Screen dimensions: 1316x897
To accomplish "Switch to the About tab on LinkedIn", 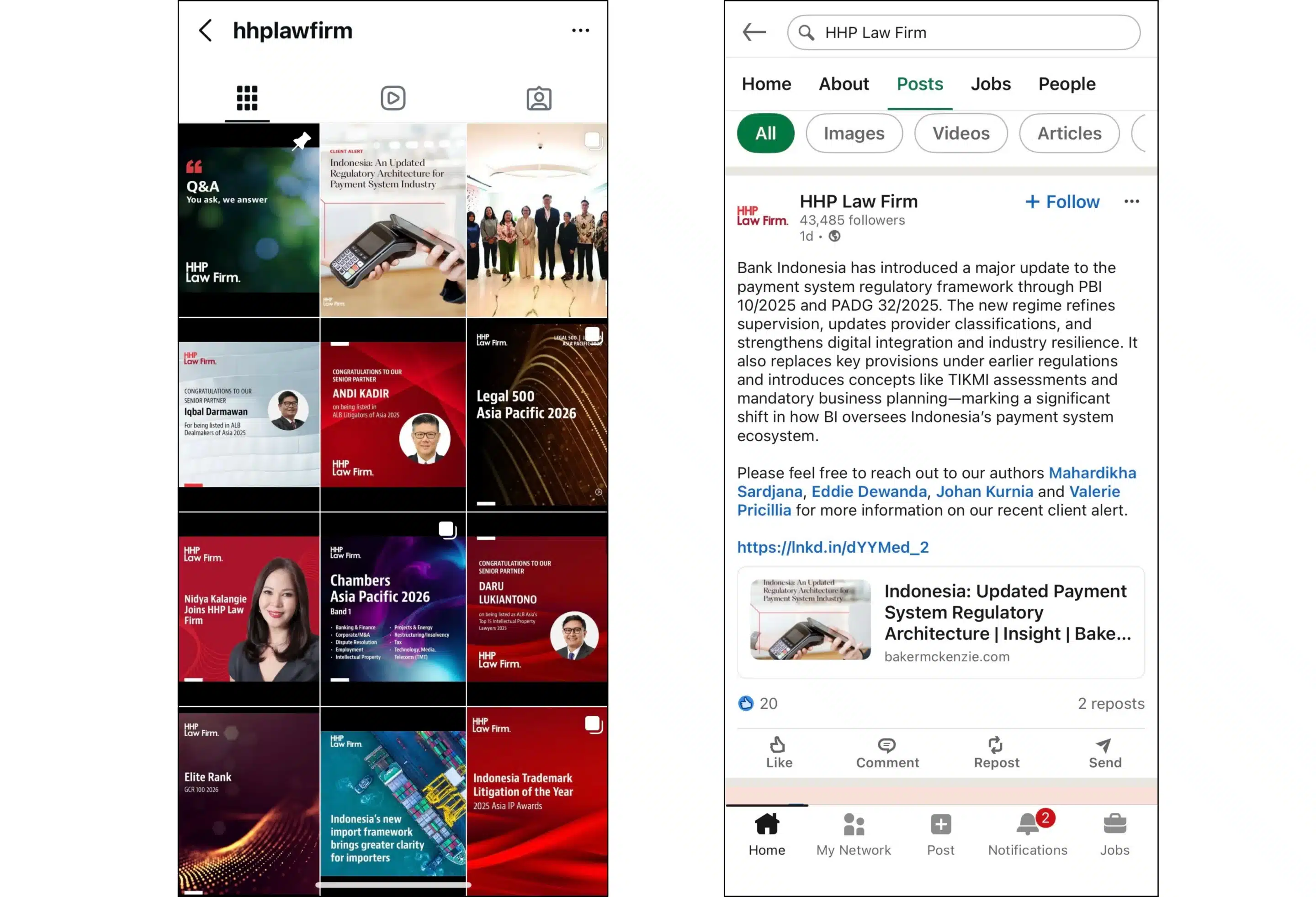I will tap(844, 84).
